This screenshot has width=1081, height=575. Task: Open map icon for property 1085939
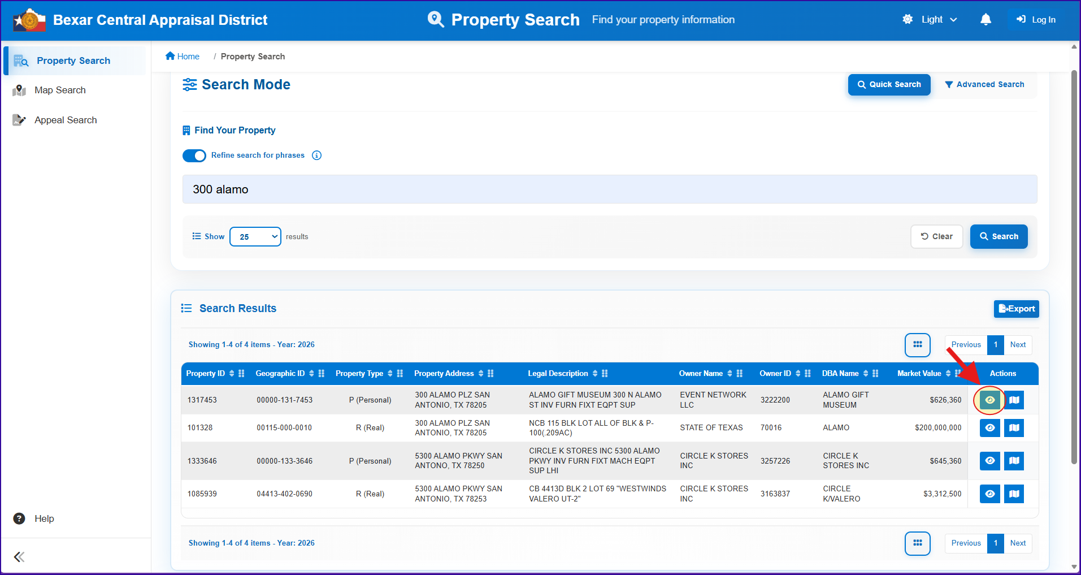pos(1013,494)
